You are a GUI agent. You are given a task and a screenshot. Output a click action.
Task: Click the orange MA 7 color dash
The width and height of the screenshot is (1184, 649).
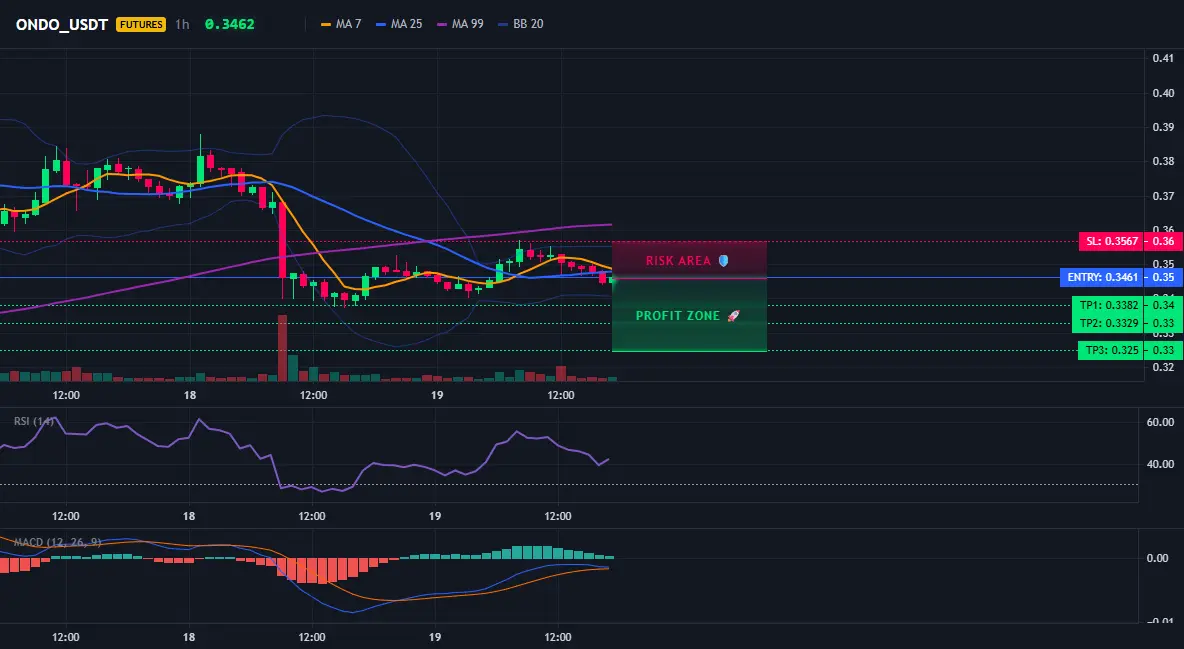[326, 24]
